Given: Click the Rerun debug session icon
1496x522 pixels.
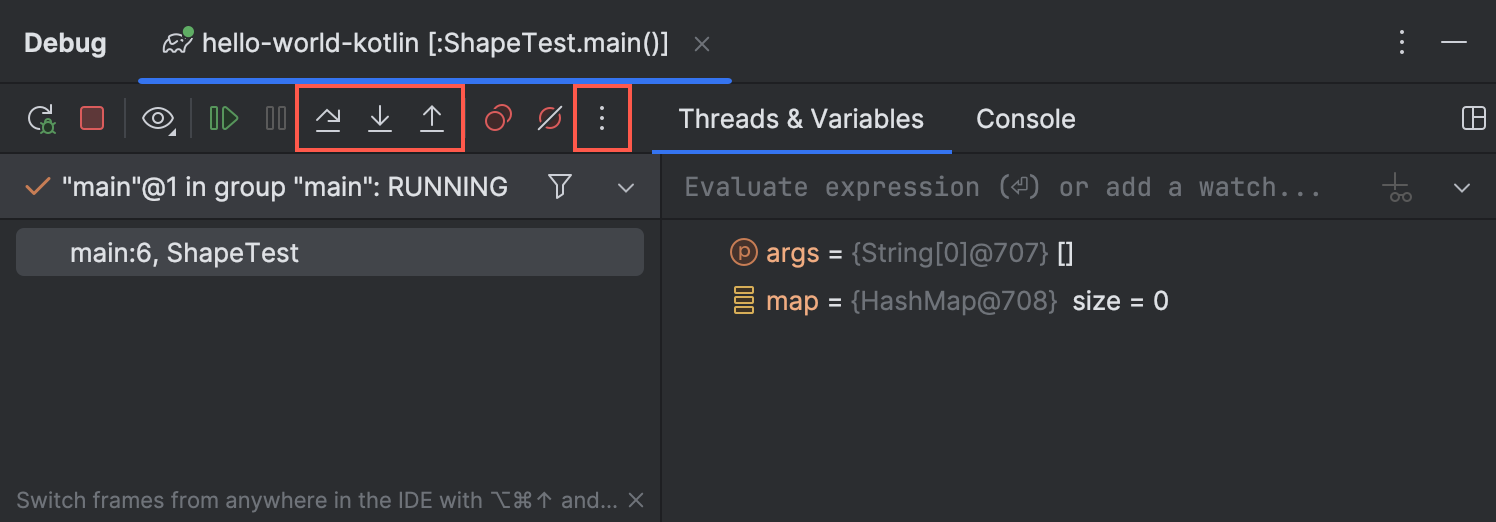Looking at the screenshot, I should 42,119.
